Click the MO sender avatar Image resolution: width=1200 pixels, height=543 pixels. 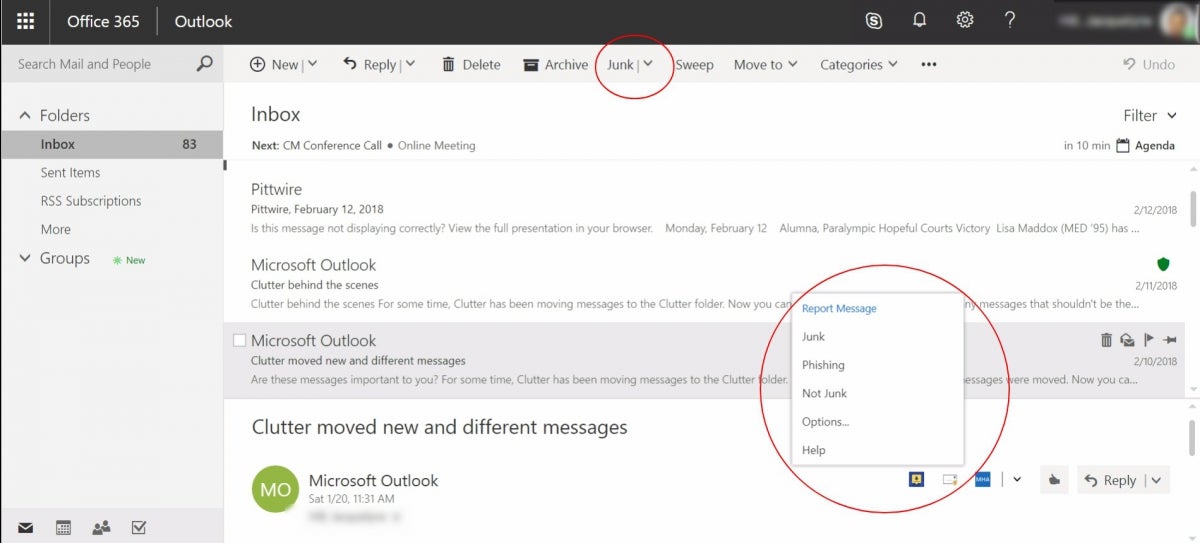coord(275,489)
